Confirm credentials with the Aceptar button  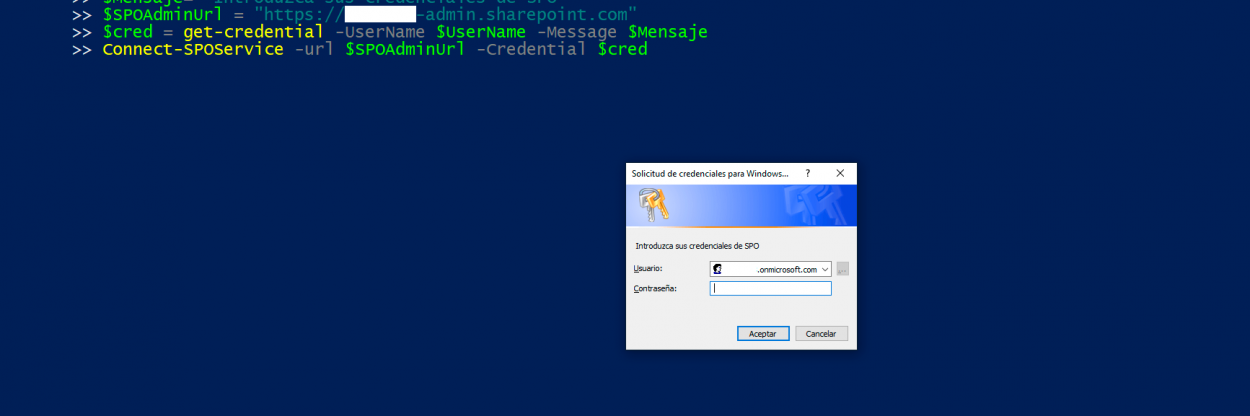pyautogui.click(x=763, y=333)
